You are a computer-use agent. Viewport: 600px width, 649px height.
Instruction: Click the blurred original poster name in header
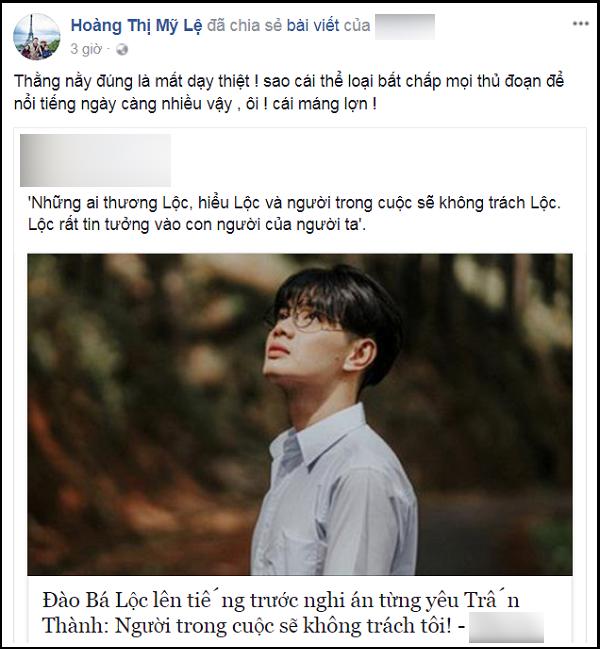point(405,26)
